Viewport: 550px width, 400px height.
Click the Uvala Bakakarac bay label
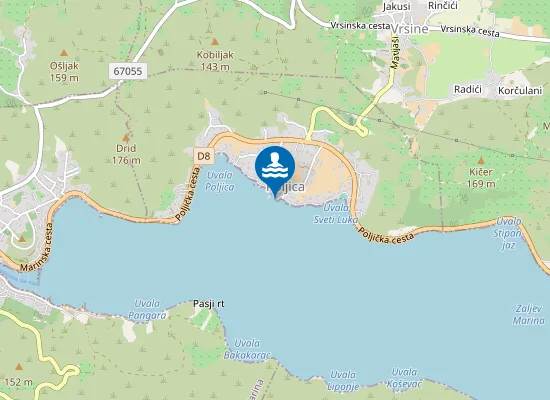coord(247,349)
